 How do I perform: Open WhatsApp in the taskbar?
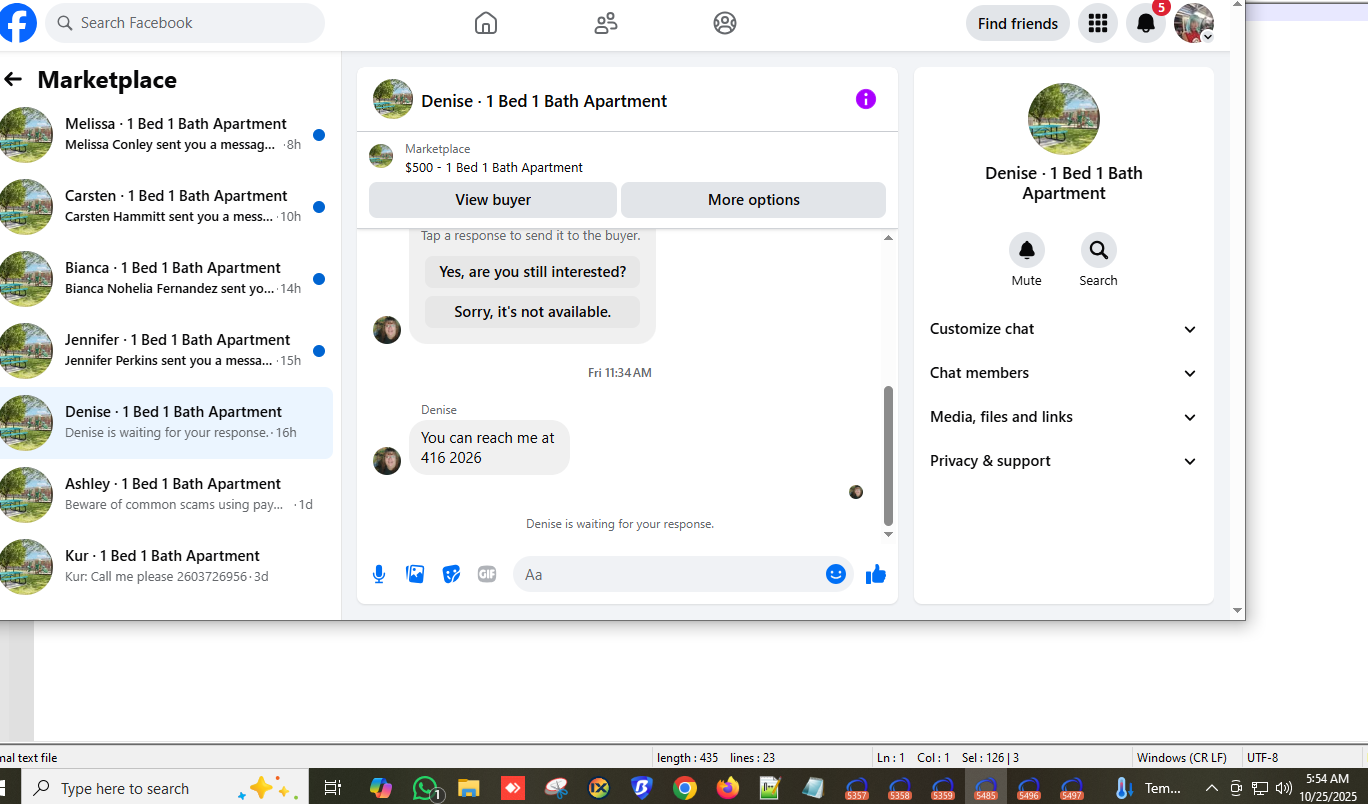[x=426, y=788]
